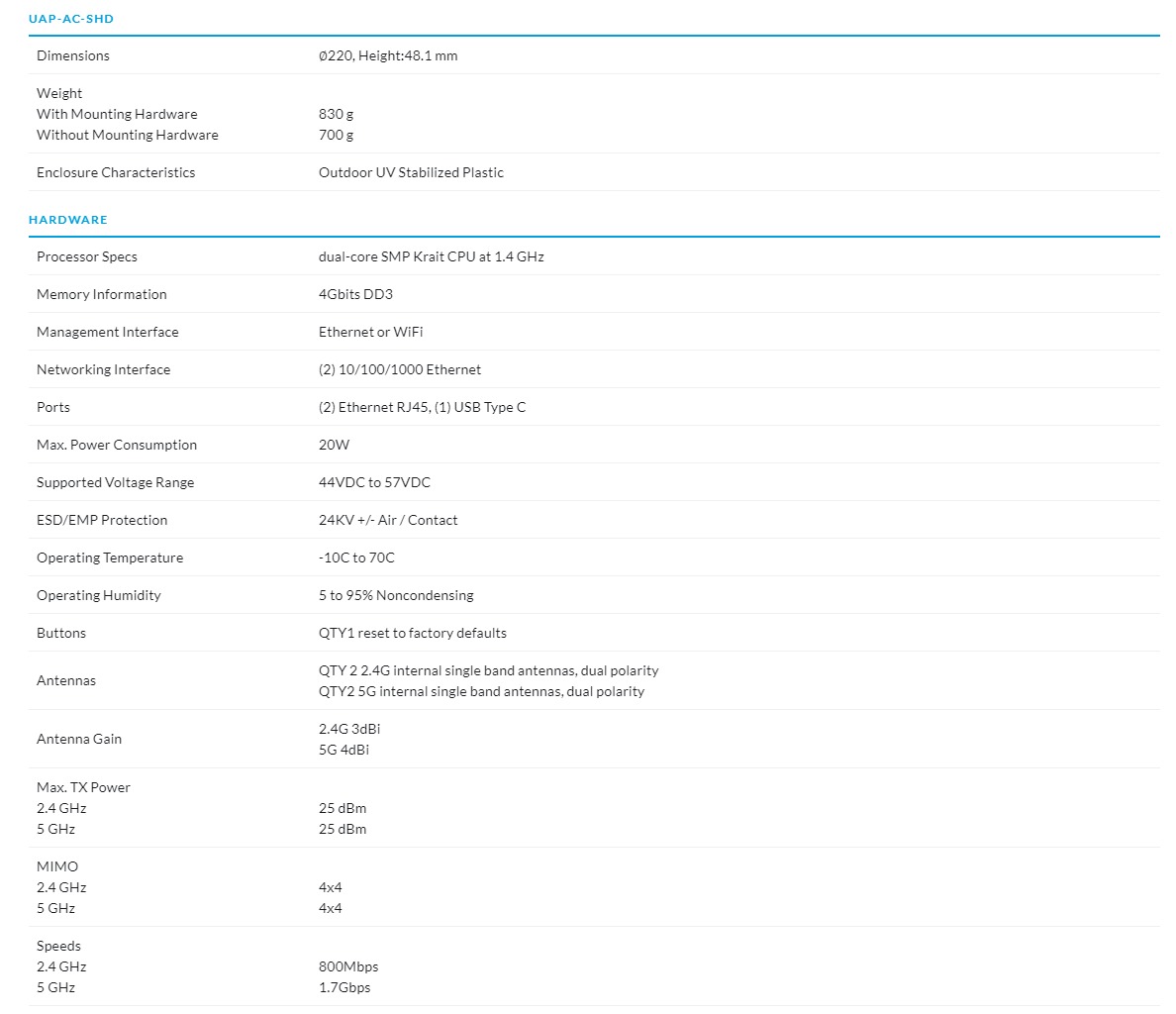Select the -10C to 70C value
The width and height of the screenshot is (1176, 1014).
(x=356, y=558)
